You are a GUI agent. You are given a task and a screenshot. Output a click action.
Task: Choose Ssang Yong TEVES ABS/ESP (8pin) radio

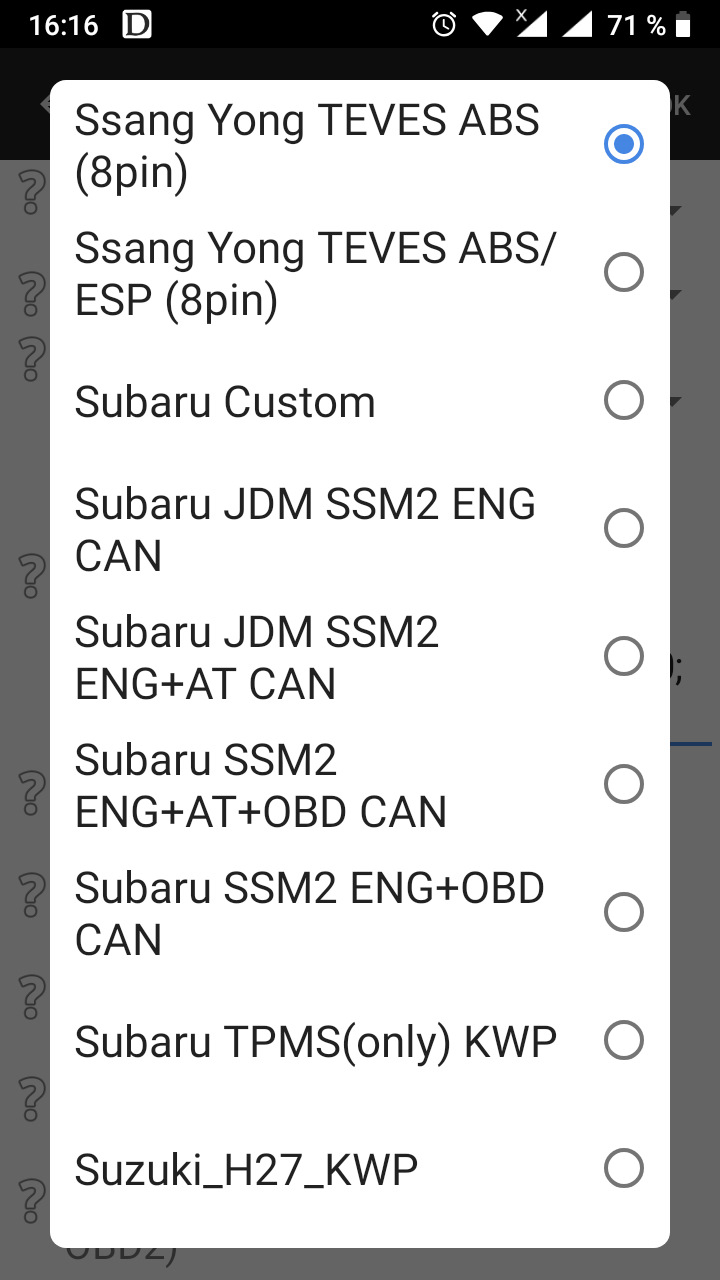(623, 273)
